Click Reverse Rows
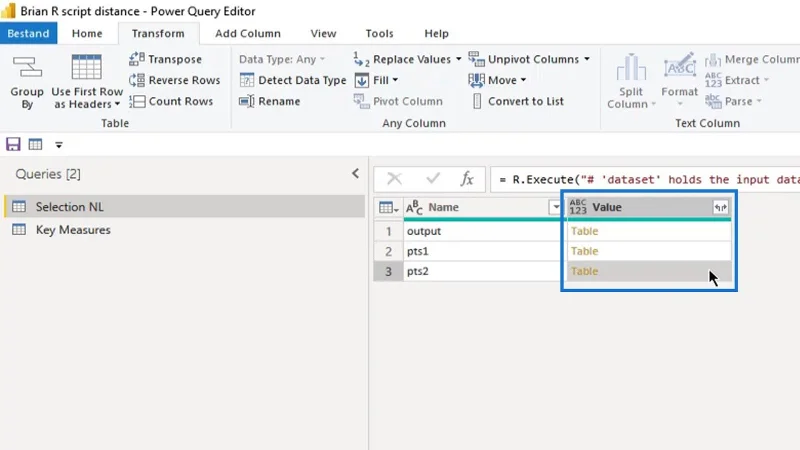The width and height of the screenshot is (800, 450). click(x=174, y=80)
